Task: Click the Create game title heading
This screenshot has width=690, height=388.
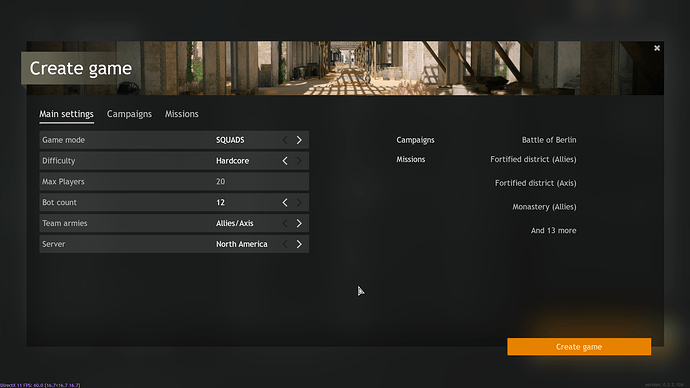Action: pyautogui.click(x=81, y=68)
